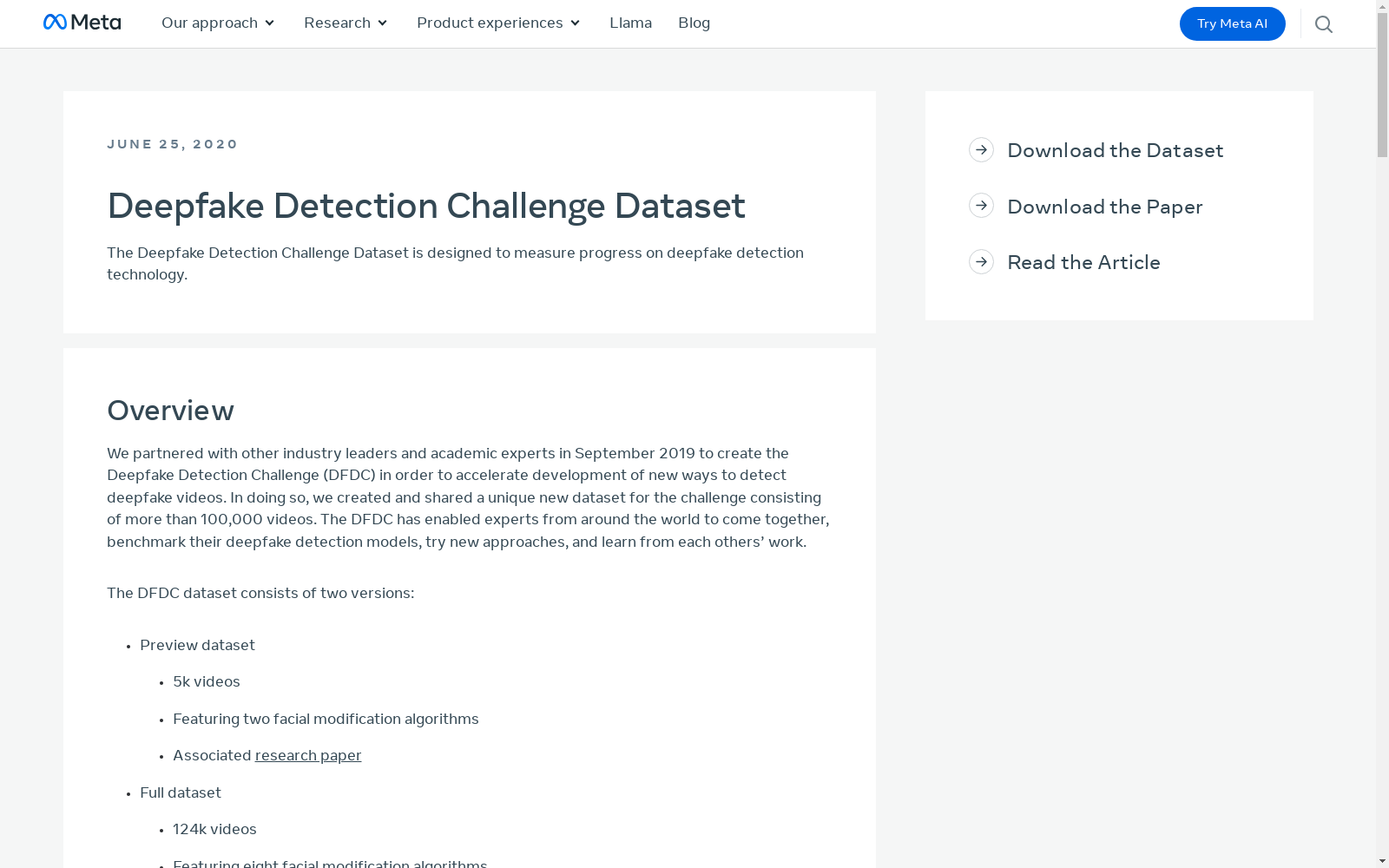Open the Product experiences menu
Screen dimensions: 1389x868
click(x=498, y=23)
